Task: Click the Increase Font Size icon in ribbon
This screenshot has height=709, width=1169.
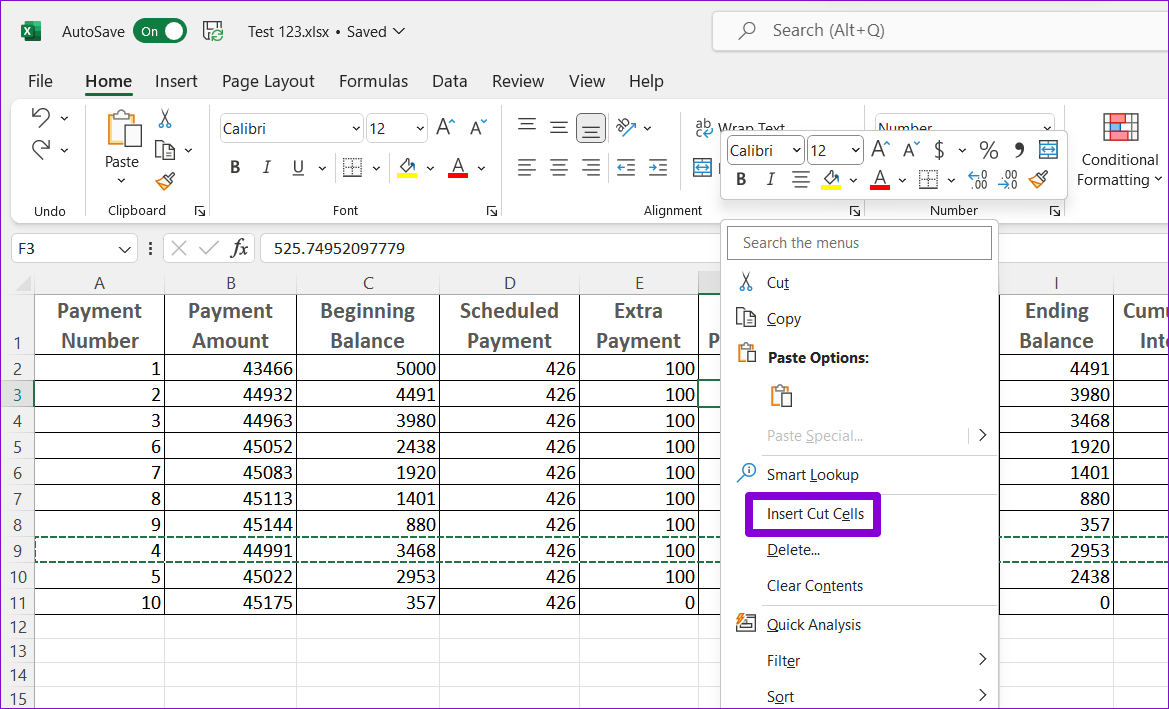Action: tap(446, 127)
